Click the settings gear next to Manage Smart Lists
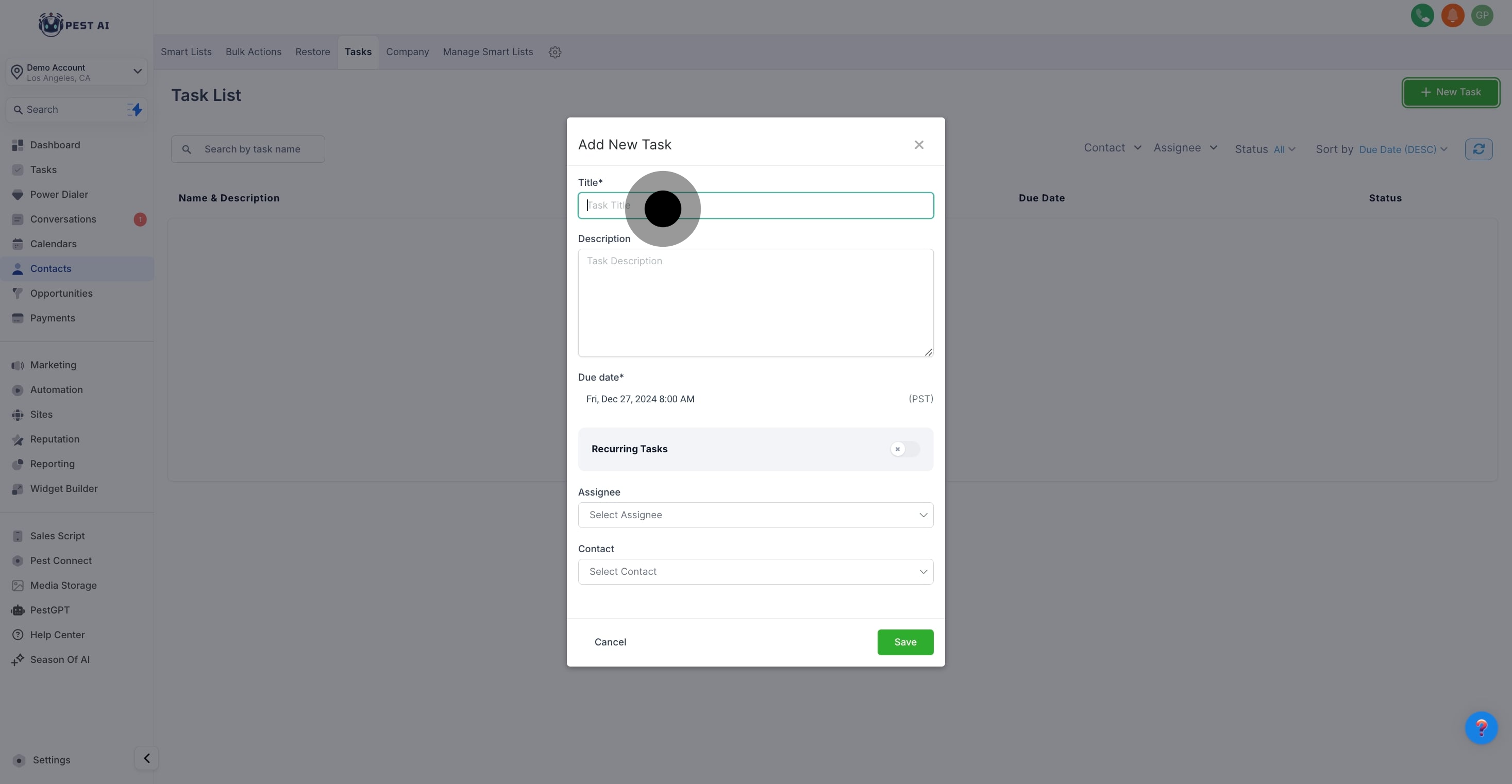 [555, 52]
